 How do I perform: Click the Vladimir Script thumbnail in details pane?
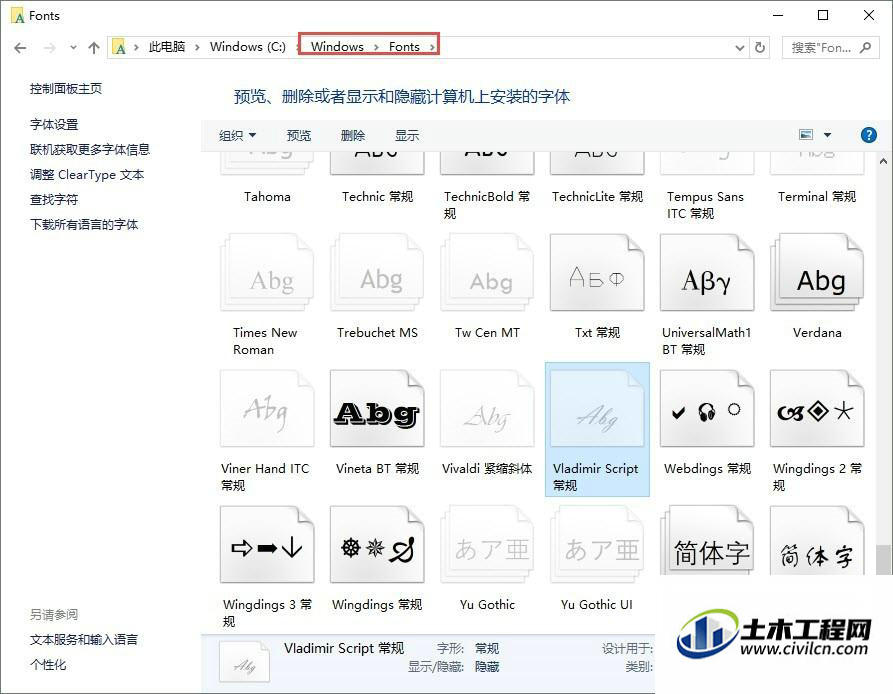(244, 662)
